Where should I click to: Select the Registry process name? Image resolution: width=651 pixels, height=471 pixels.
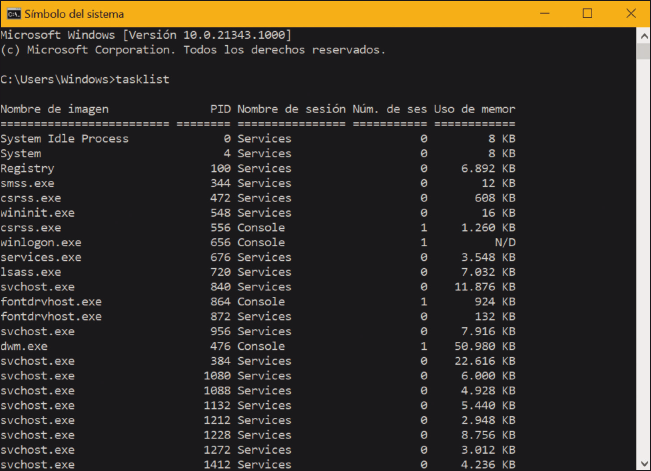point(27,169)
